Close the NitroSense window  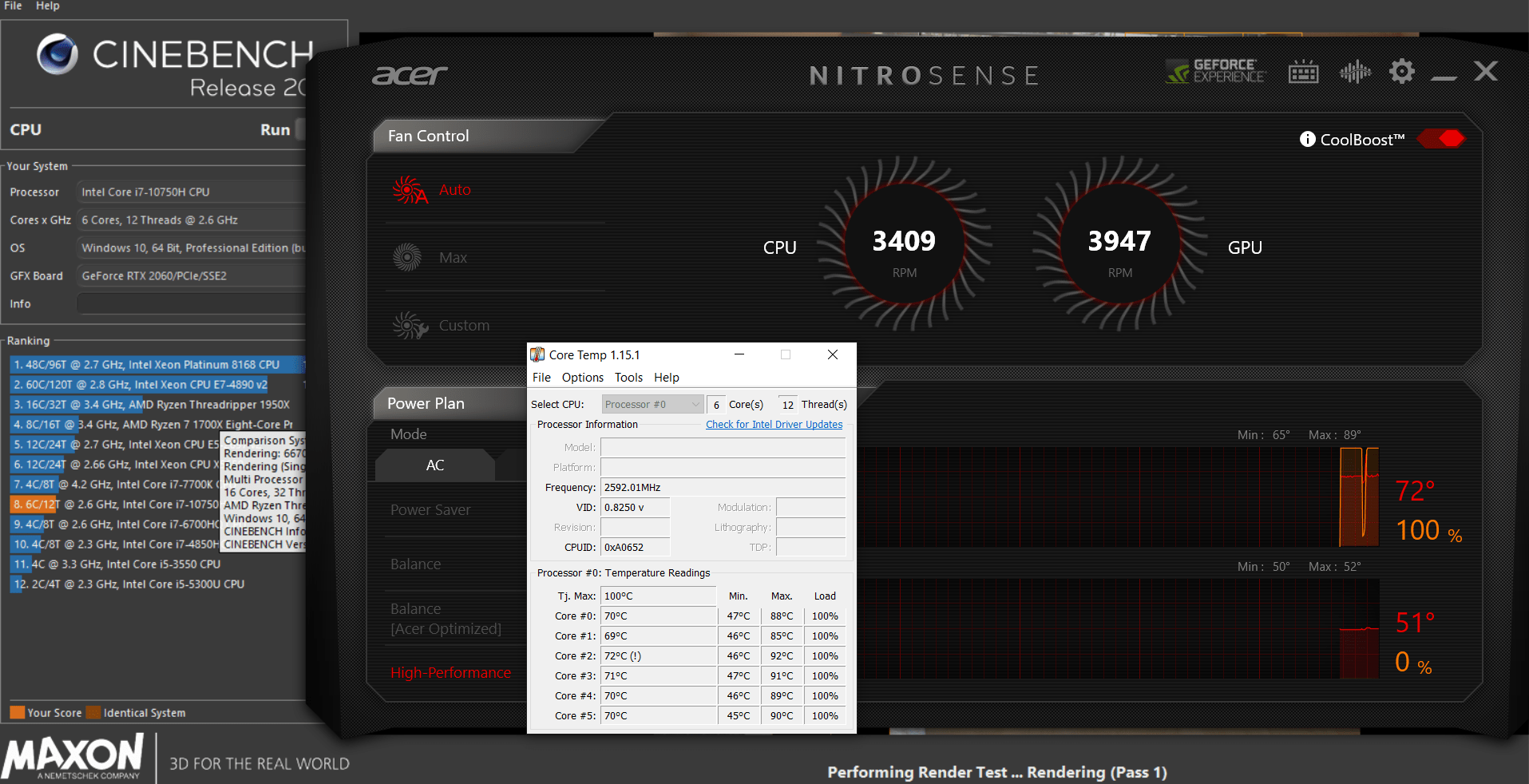1485,71
